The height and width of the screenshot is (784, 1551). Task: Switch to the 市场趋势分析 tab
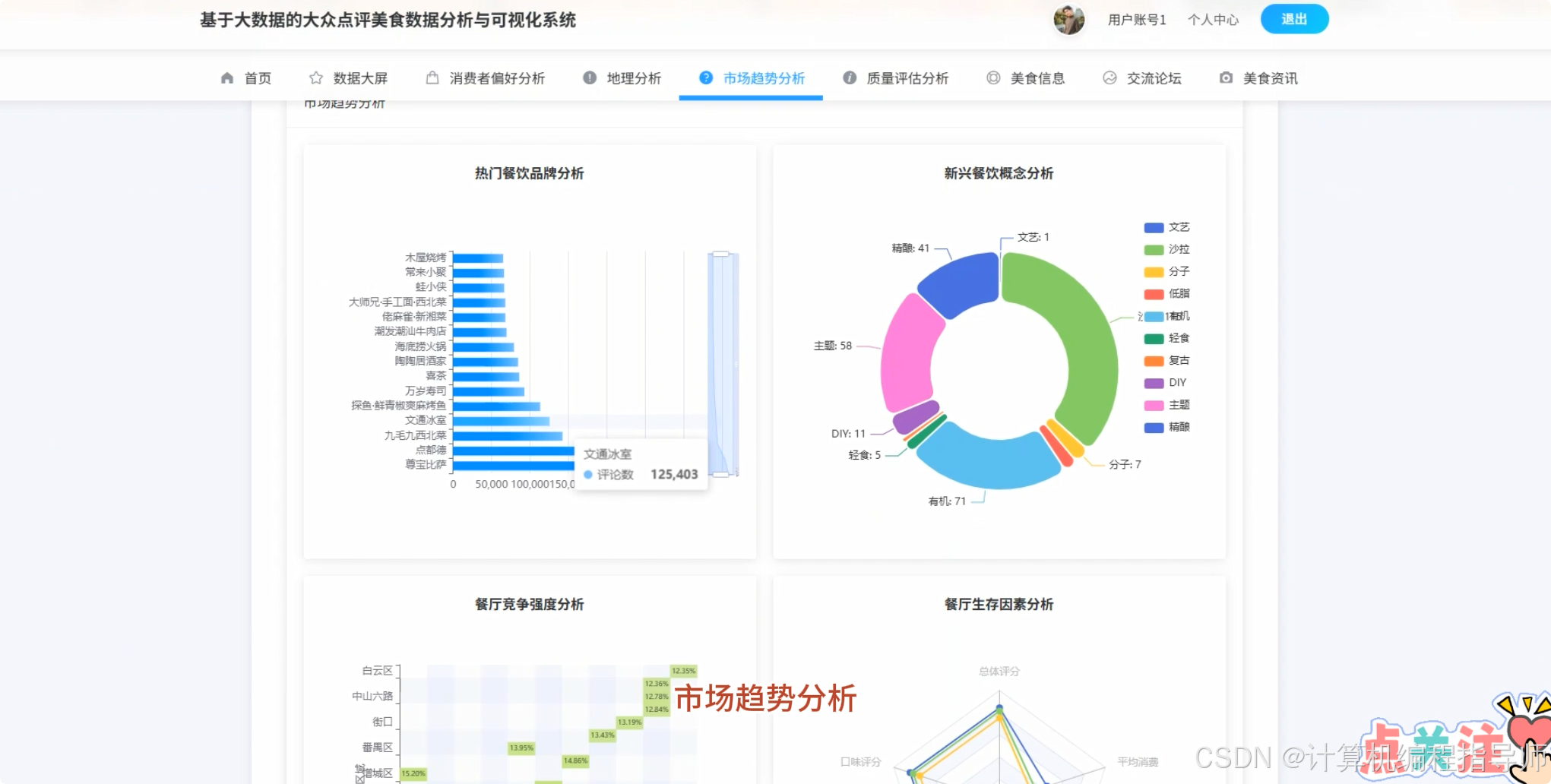pos(761,77)
